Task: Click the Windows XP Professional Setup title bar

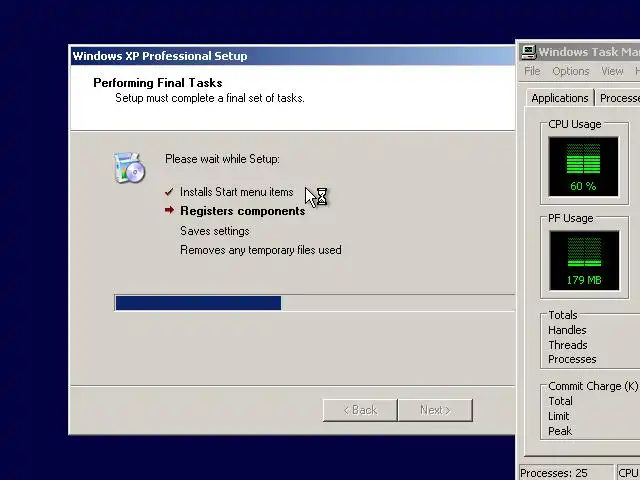Action: [293, 56]
